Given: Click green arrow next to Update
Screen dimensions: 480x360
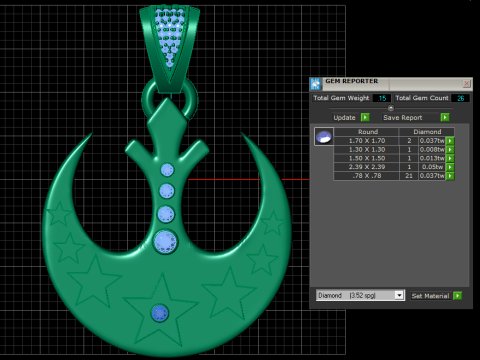Looking at the screenshot, I should (365, 117).
